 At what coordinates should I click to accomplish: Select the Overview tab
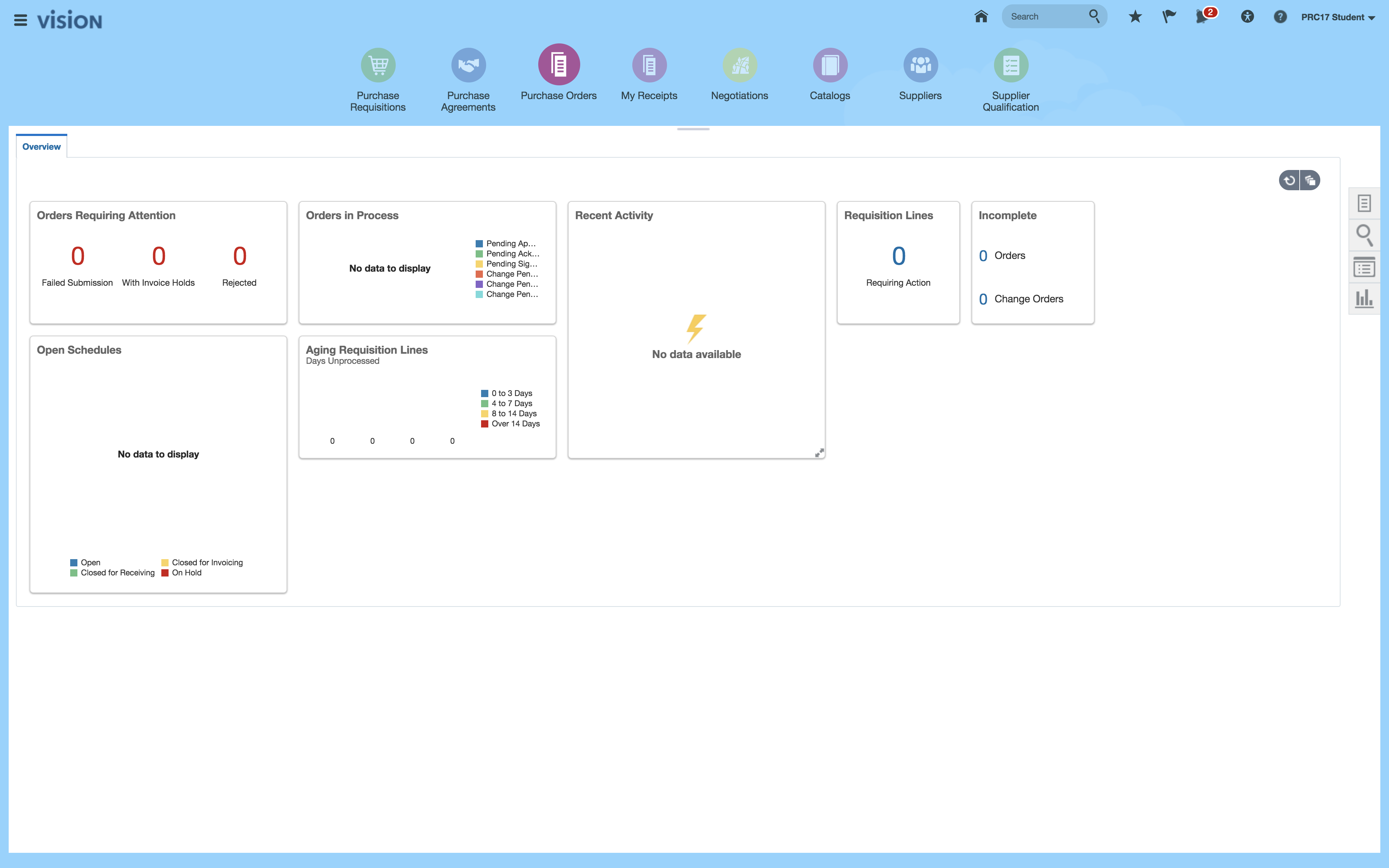pos(41,147)
